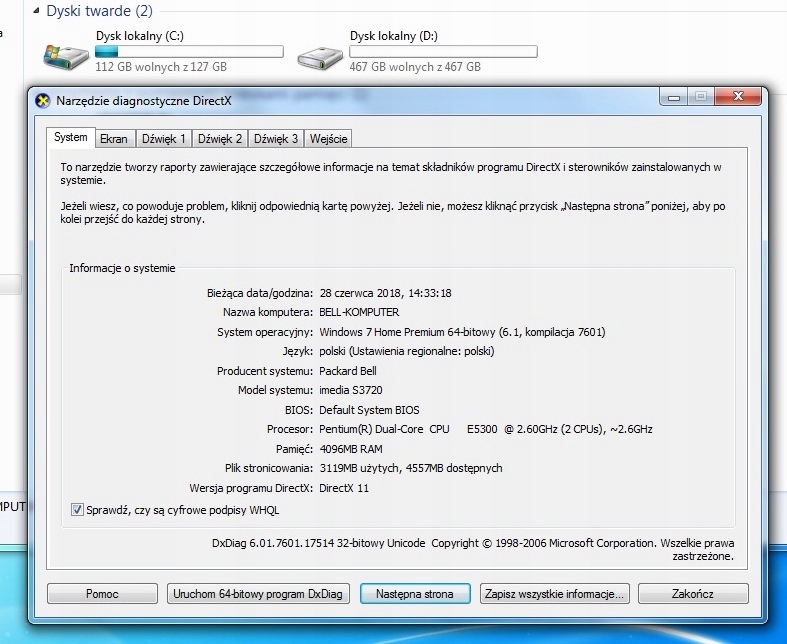Image resolution: width=787 pixels, height=644 pixels.
Task: Switch to the System tab
Action: coord(70,137)
